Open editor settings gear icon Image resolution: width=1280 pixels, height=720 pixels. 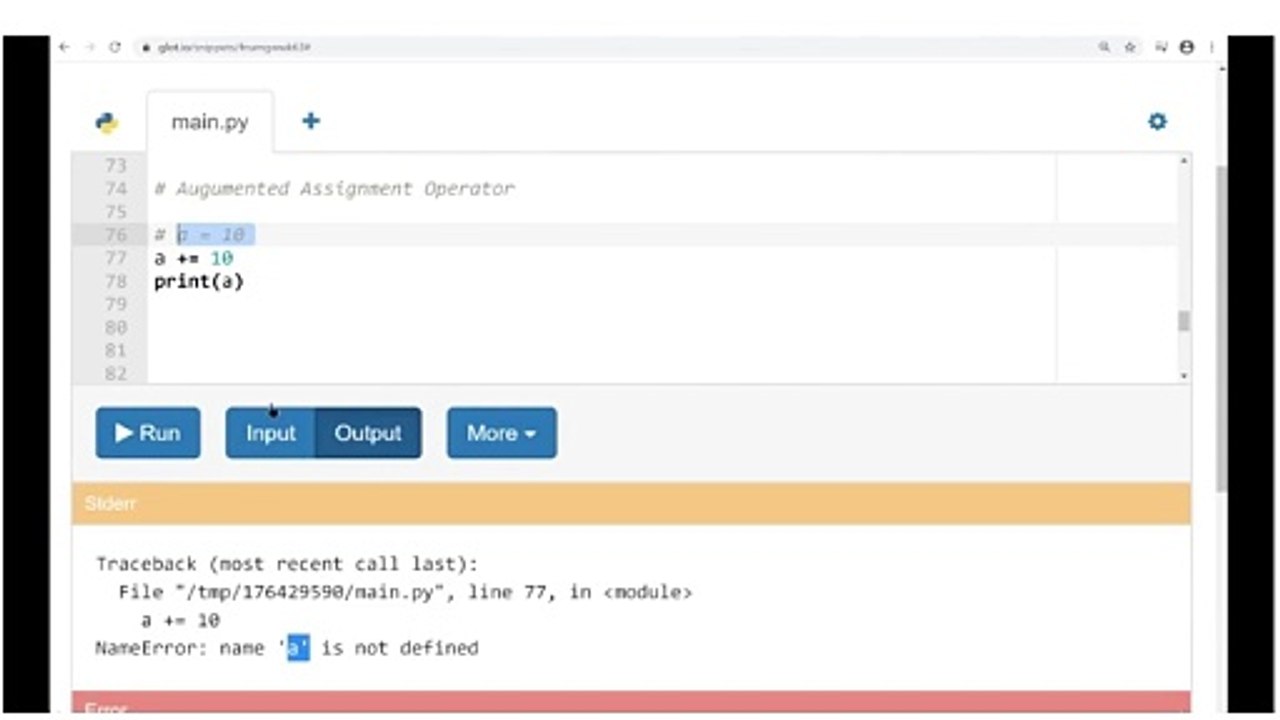(x=1157, y=122)
